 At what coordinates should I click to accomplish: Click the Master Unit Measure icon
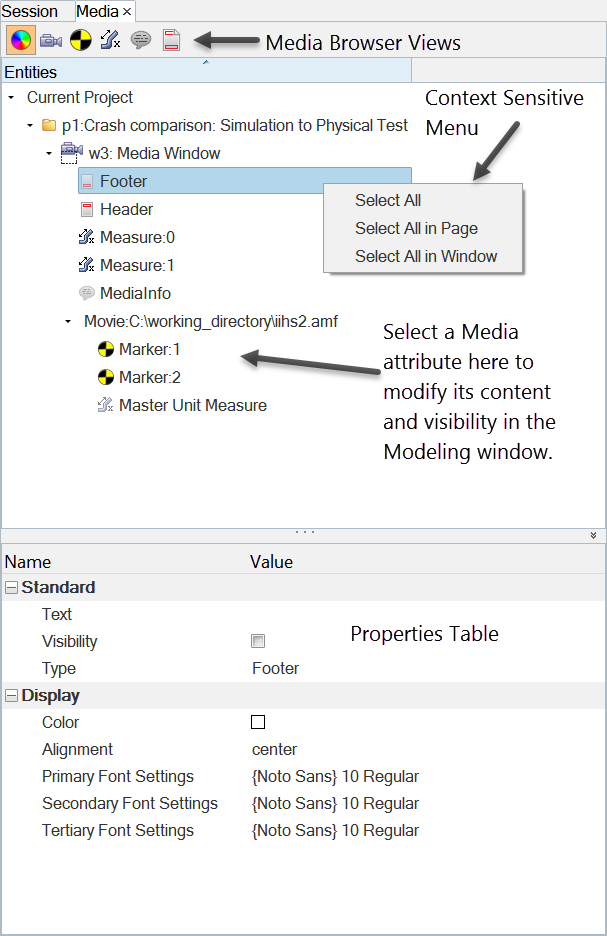click(x=105, y=406)
